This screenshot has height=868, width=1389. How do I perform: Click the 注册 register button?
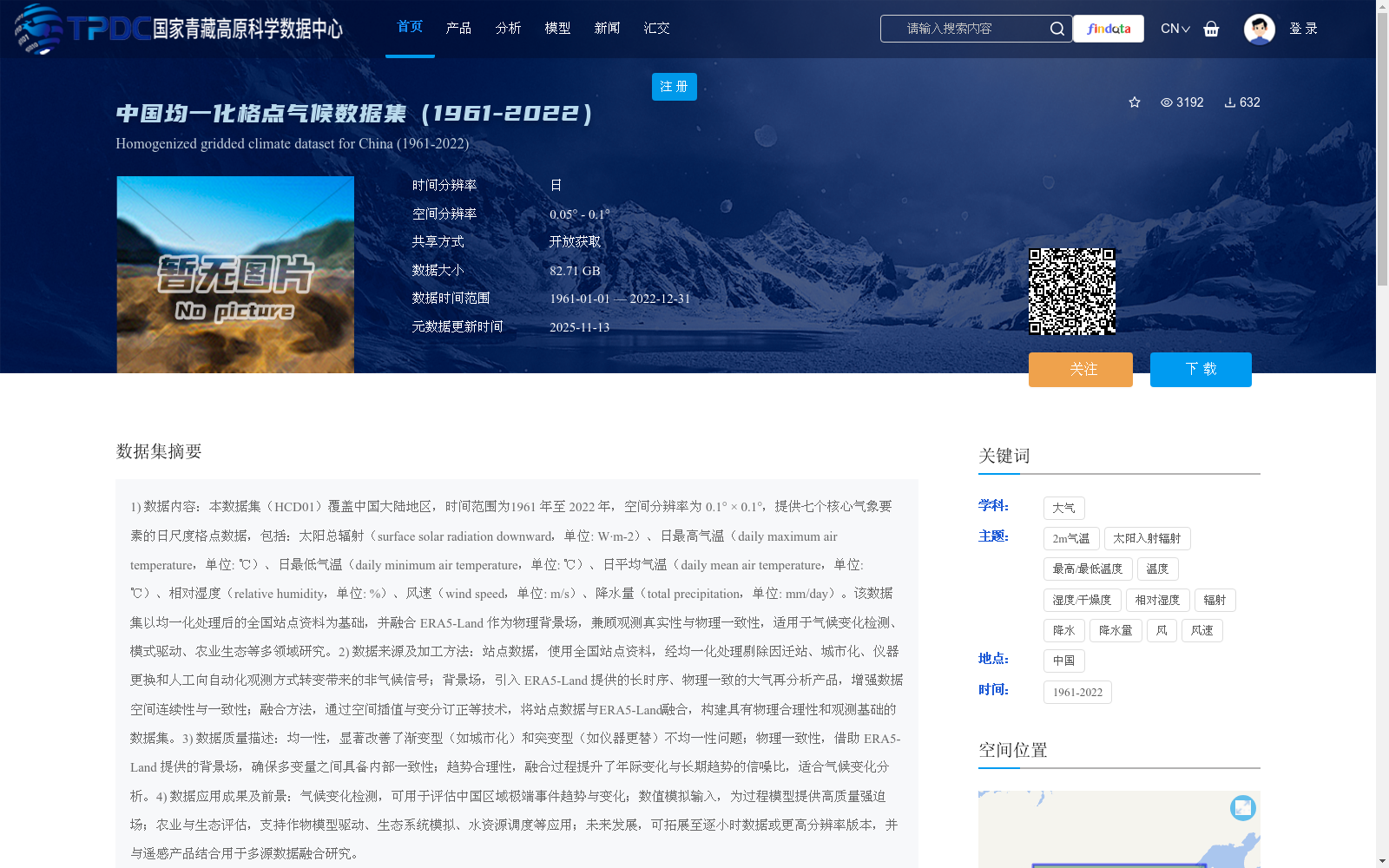tap(674, 87)
